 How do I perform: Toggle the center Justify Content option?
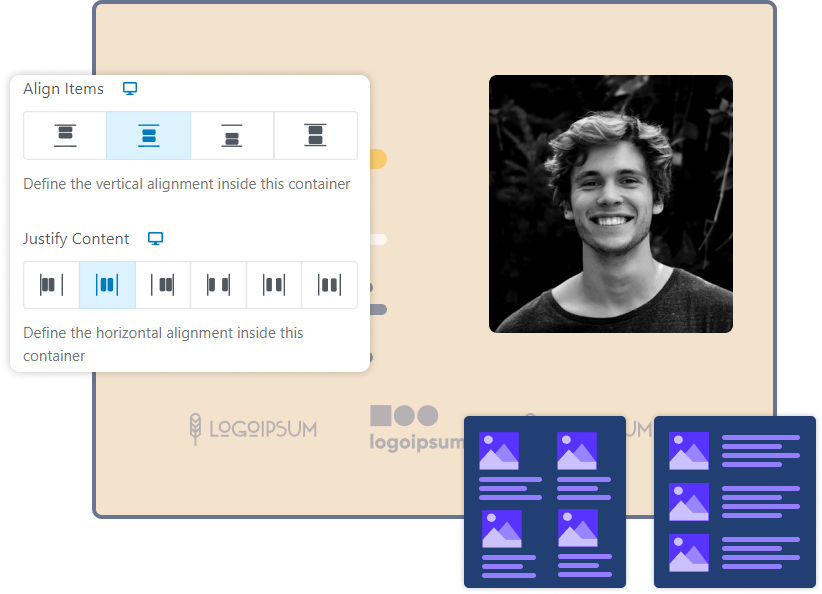pos(107,285)
